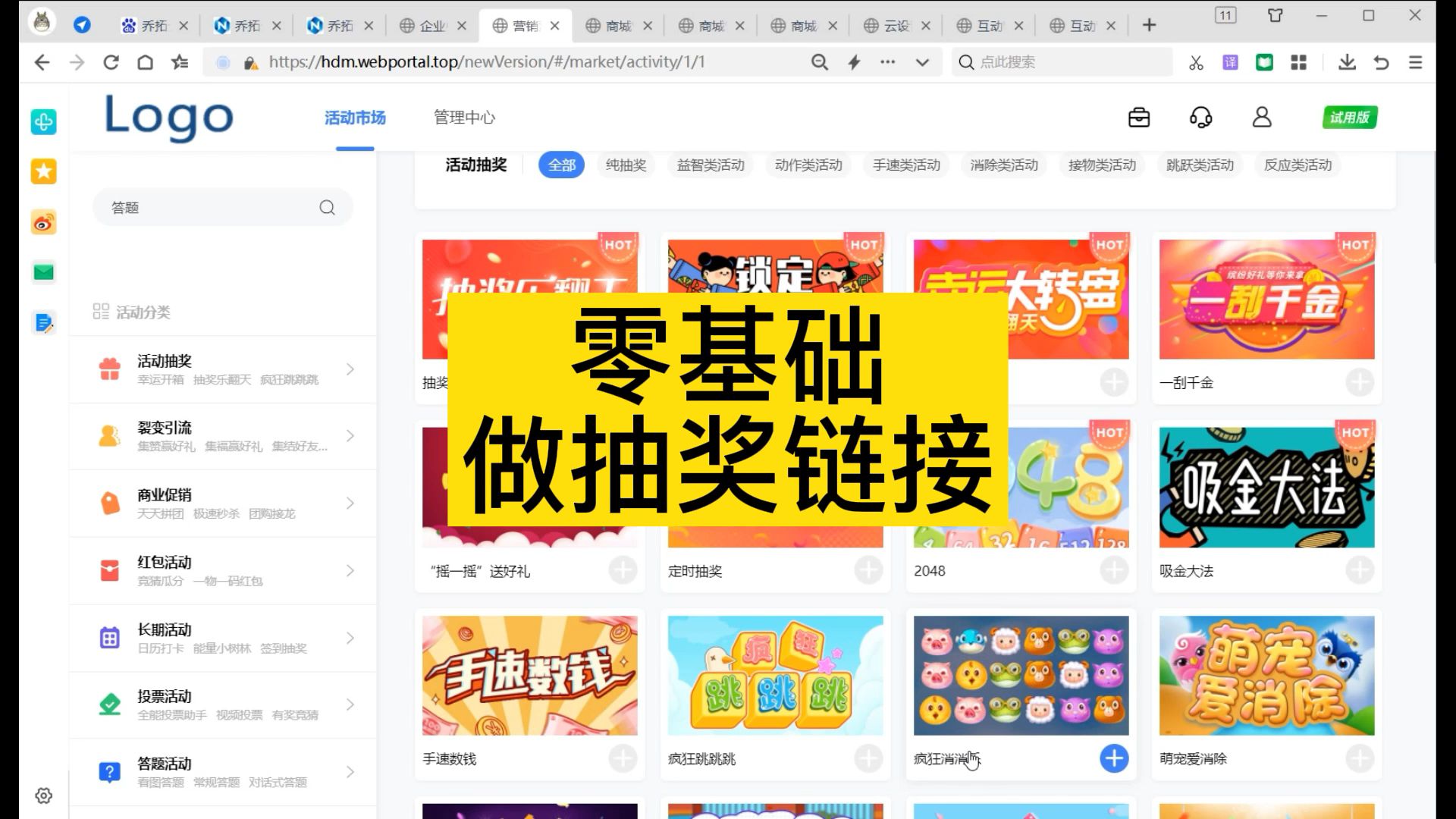Switch to 活动市场 tab
The height and width of the screenshot is (819, 1456).
click(355, 118)
